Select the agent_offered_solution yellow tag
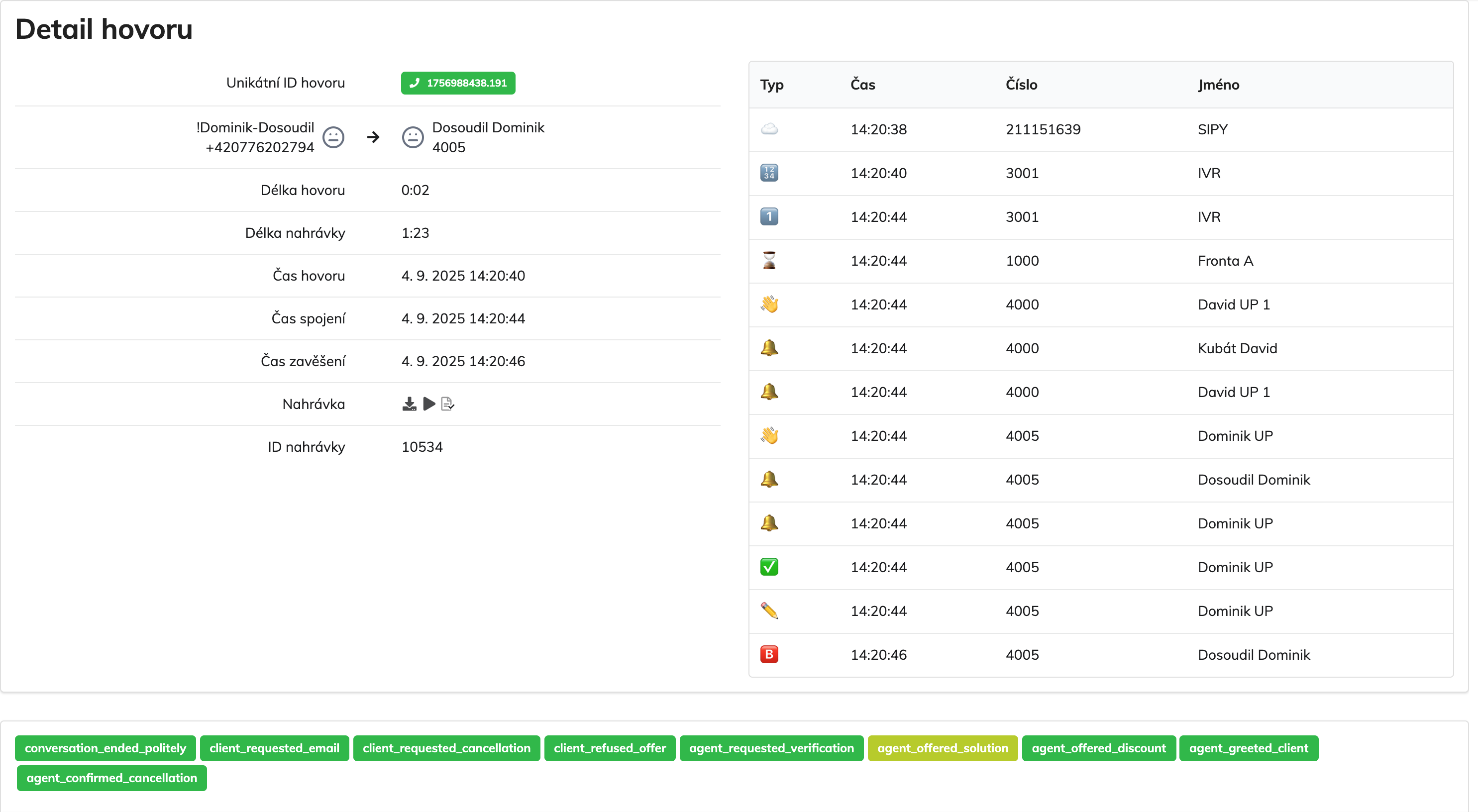 point(942,748)
